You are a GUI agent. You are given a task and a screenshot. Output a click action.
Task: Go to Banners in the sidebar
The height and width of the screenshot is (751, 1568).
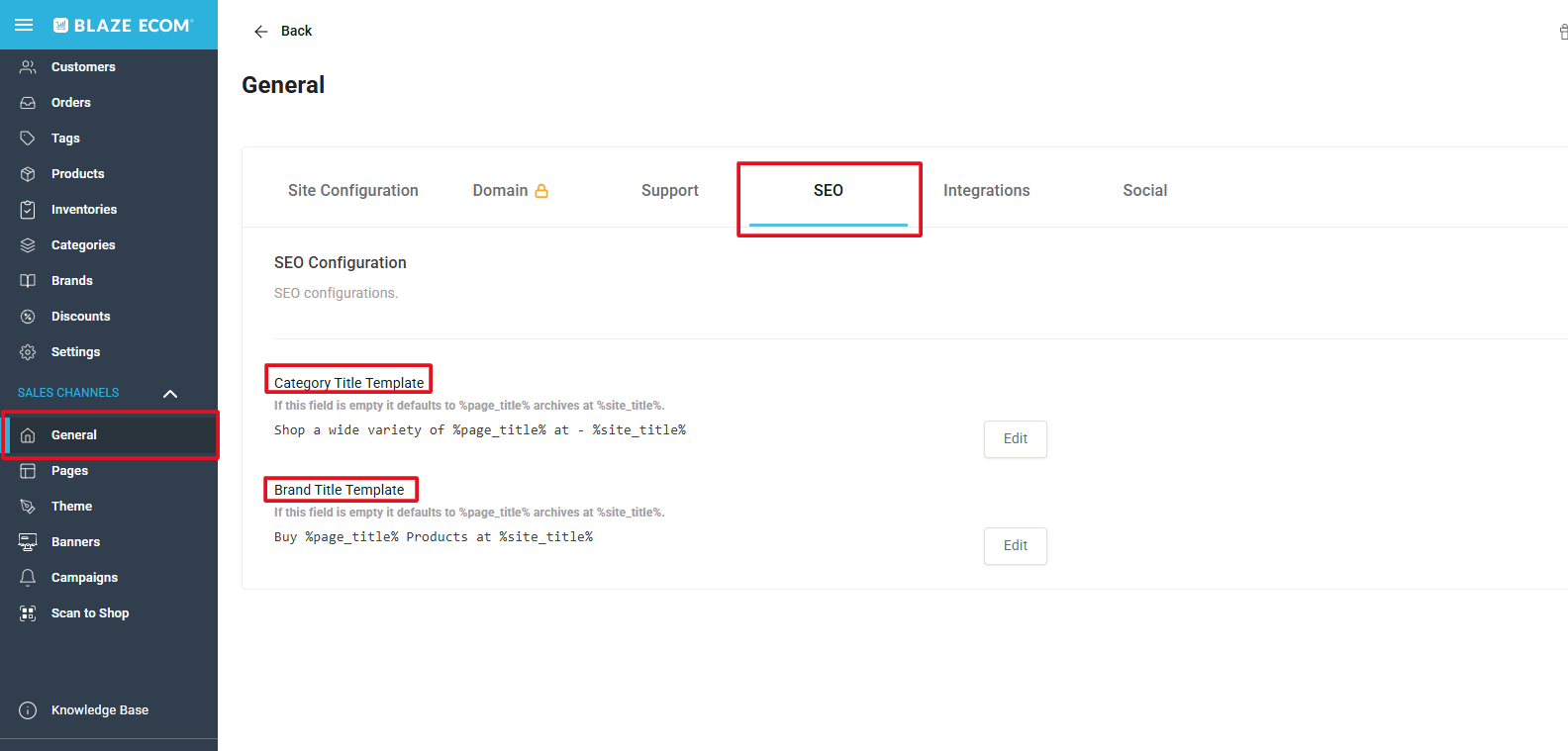[109, 542]
